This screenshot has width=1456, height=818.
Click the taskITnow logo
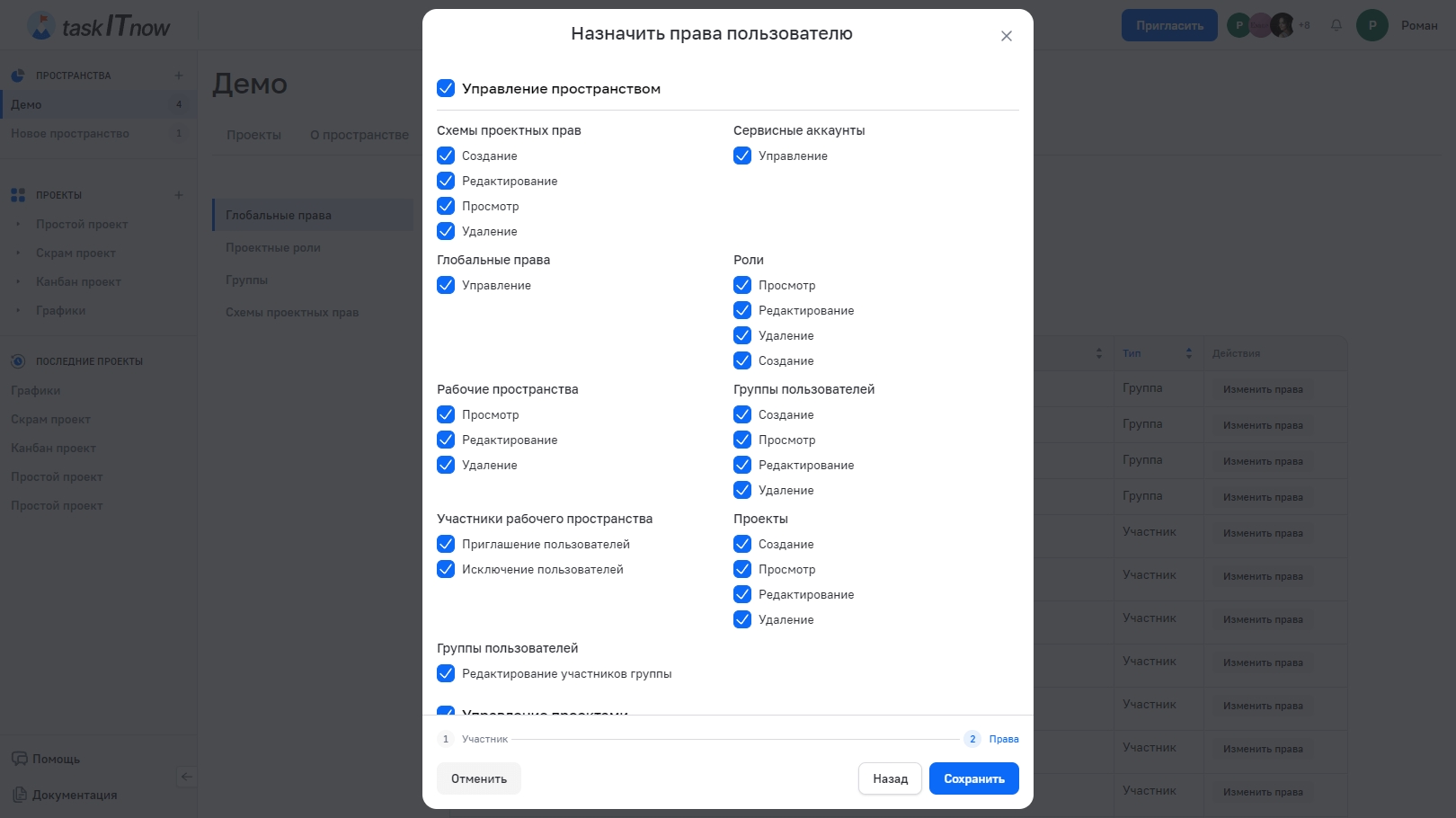click(99, 26)
